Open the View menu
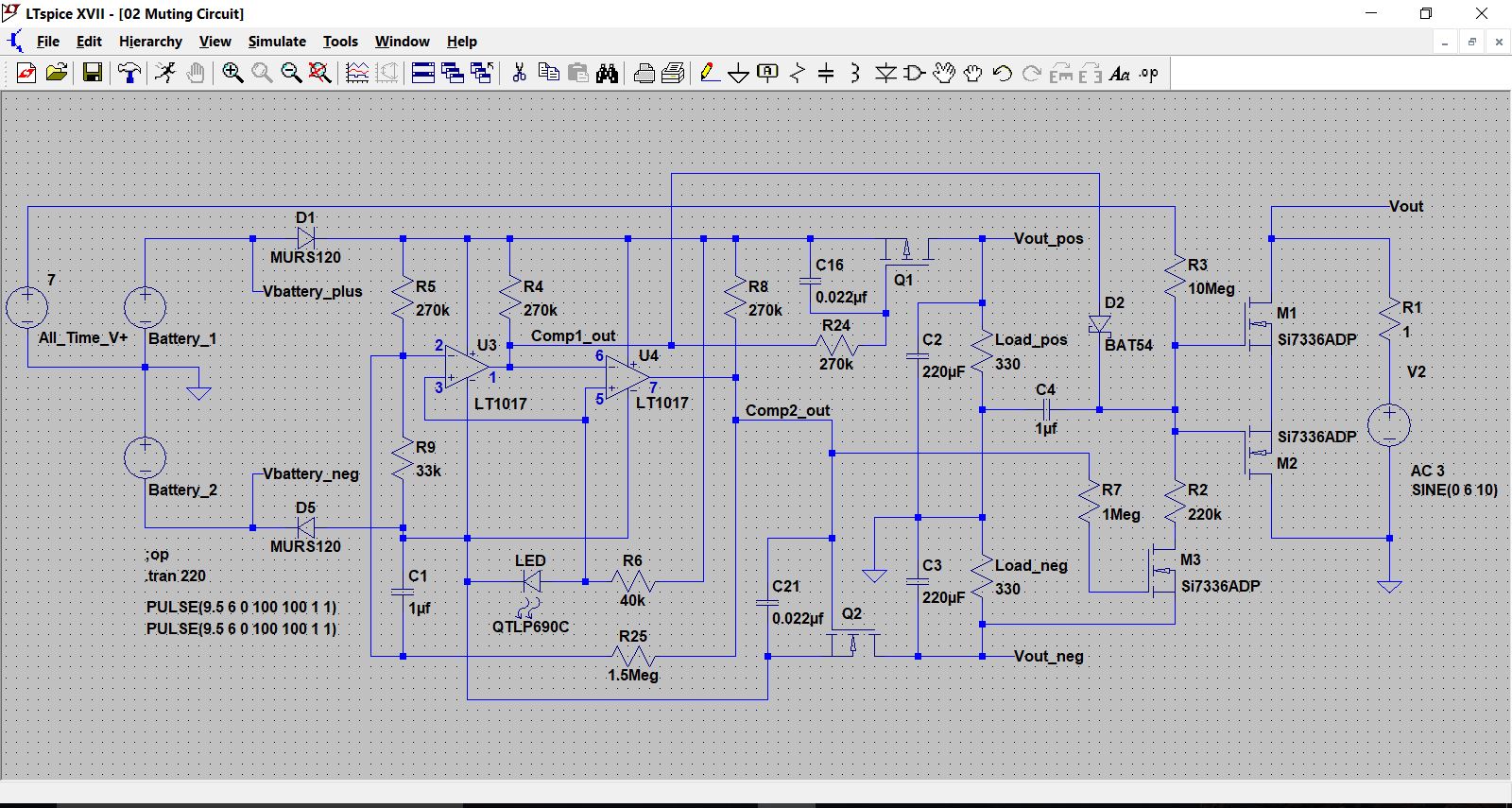 coord(215,42)
